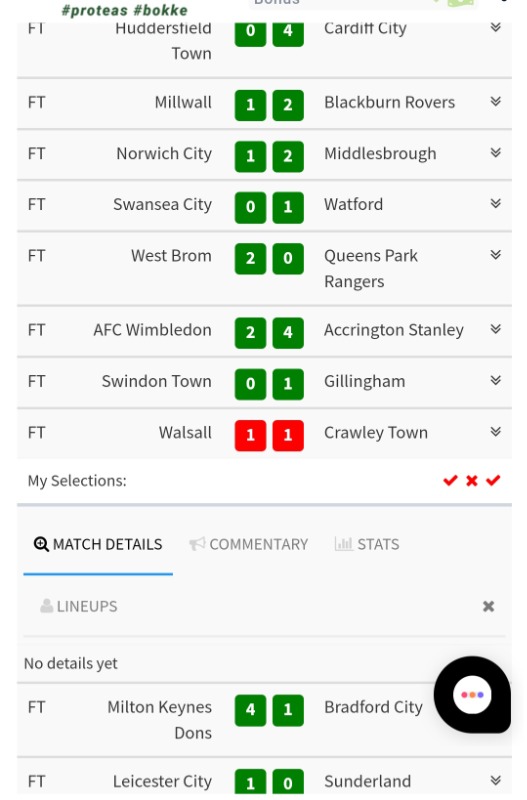Screen dimensions: 527x800
Task: Expand the Millwall vs Blackburn Rovers match
Action: (495, 102)
